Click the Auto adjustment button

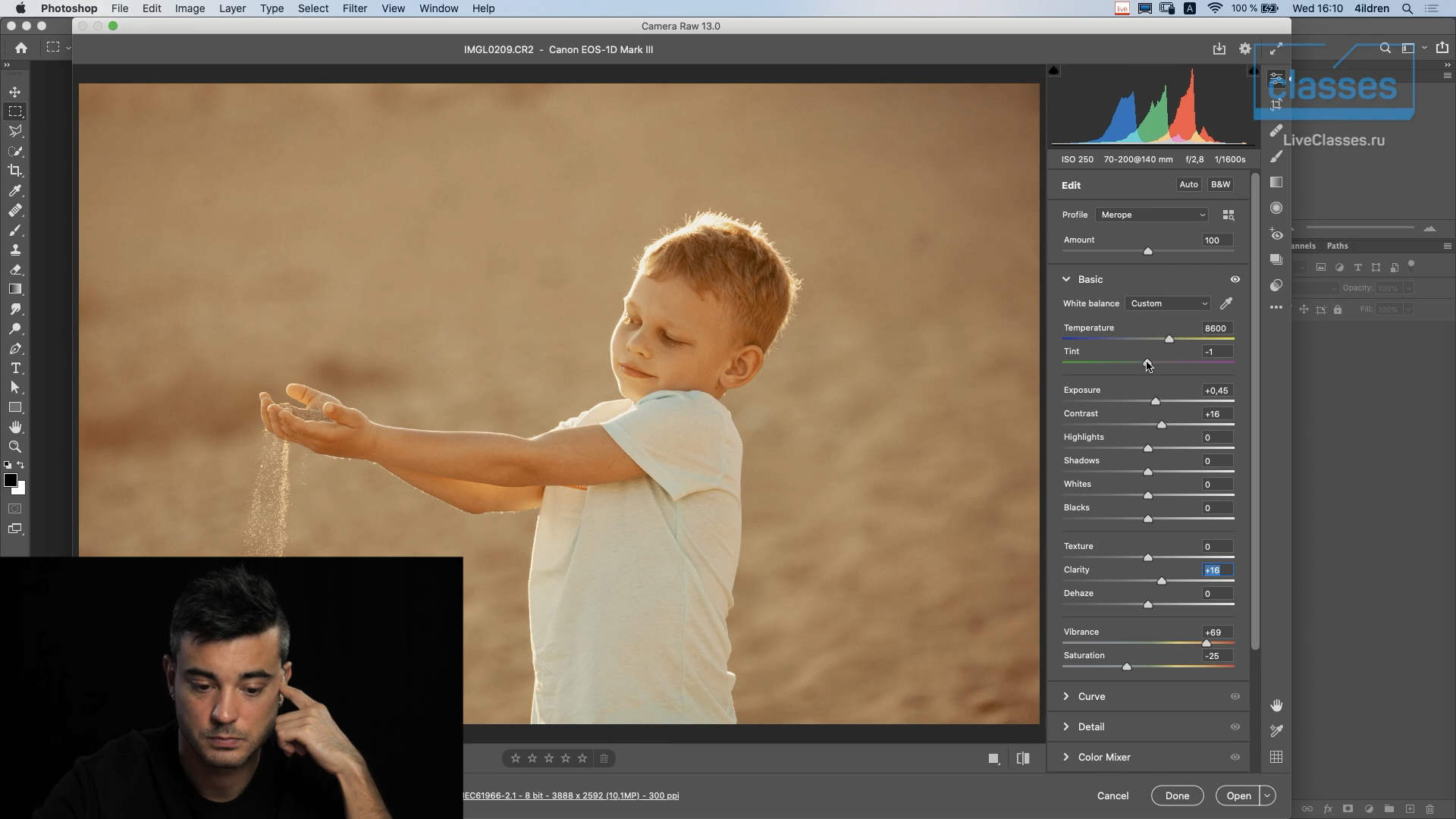coord(1188,185)
